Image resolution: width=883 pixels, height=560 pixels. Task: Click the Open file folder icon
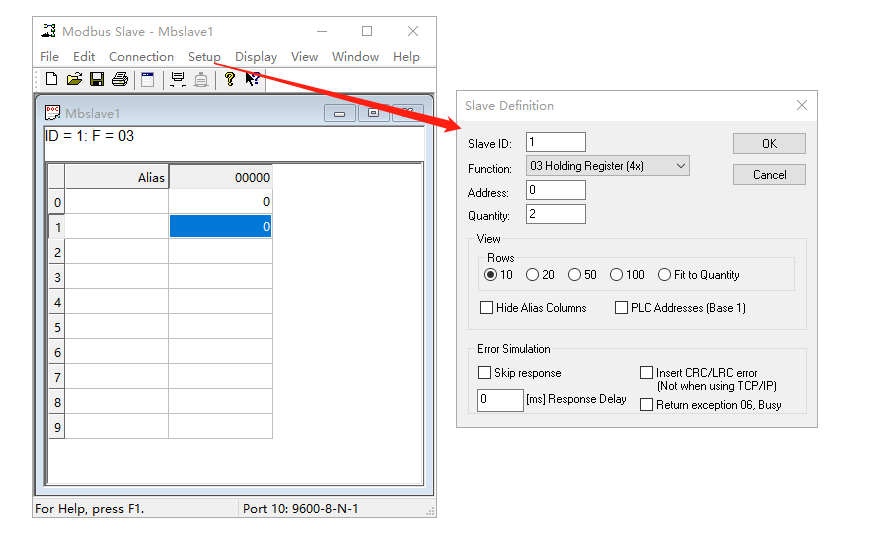click(74, 79)
